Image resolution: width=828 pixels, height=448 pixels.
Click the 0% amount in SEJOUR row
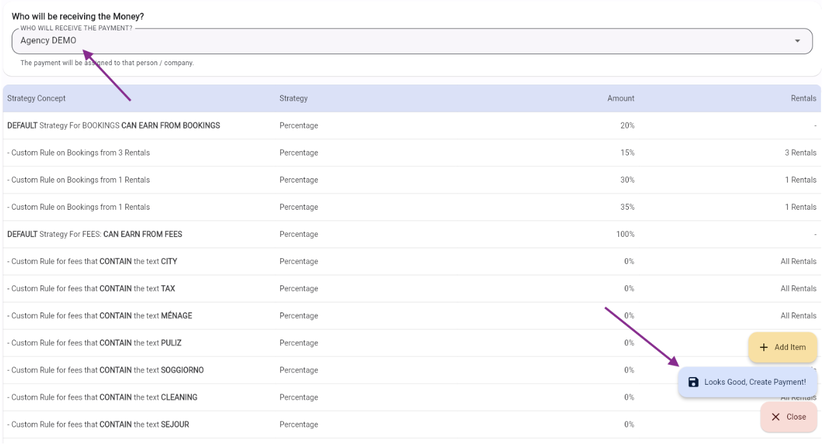(629, 424)
